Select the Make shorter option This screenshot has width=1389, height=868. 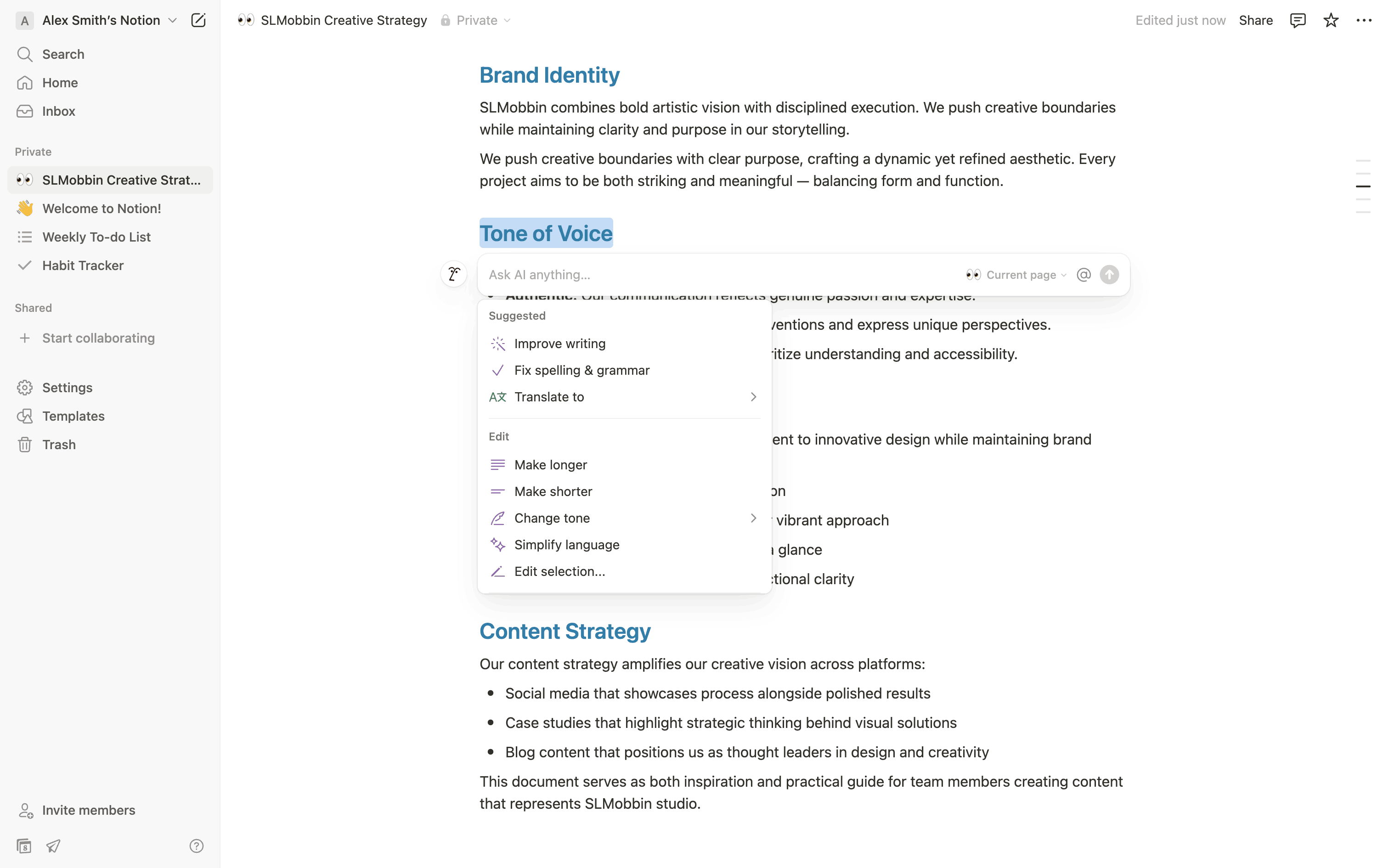coord(553,491)
